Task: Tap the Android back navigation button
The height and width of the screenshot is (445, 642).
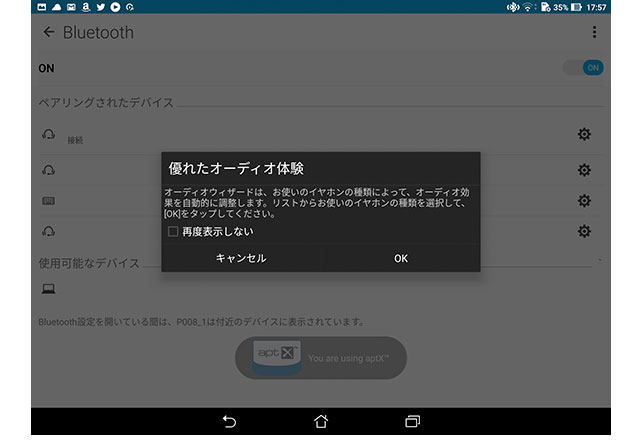Action: pos(229,421)
